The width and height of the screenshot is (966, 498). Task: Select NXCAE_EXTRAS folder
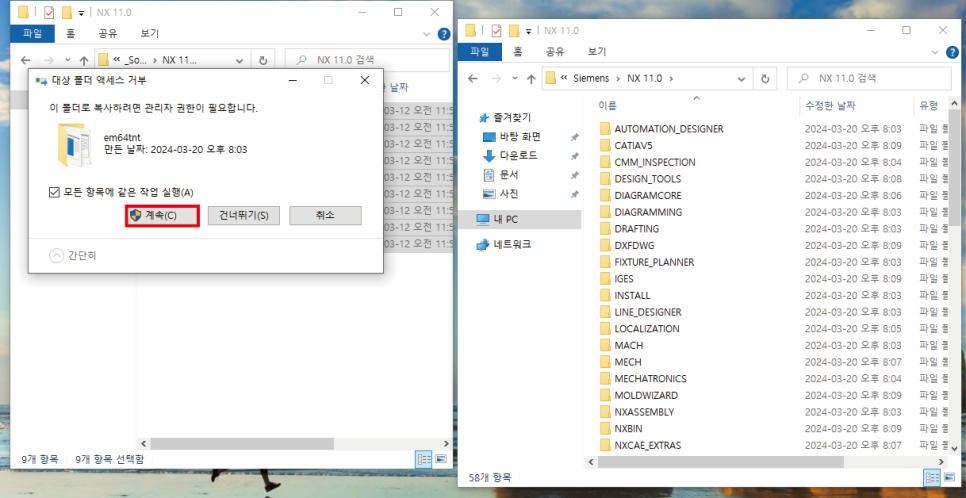(x=647, y=445)
